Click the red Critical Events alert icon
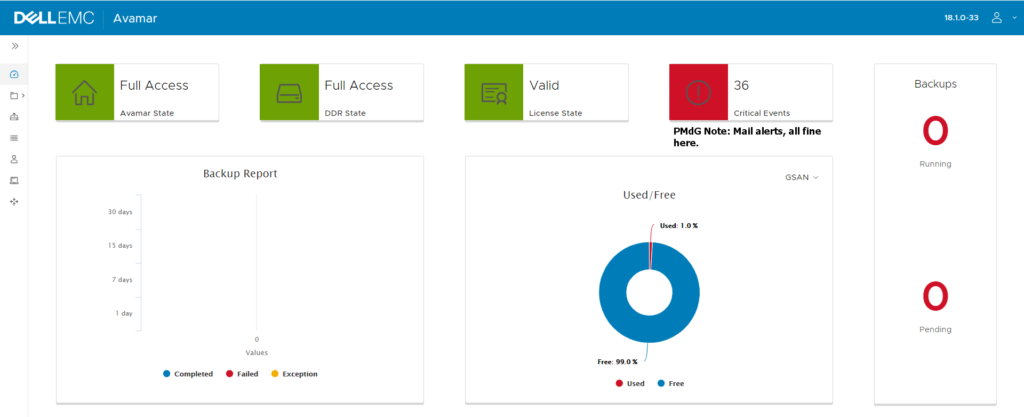This screenshot has height=417, width=1024. pyautogui.click(x=698, y=93)
